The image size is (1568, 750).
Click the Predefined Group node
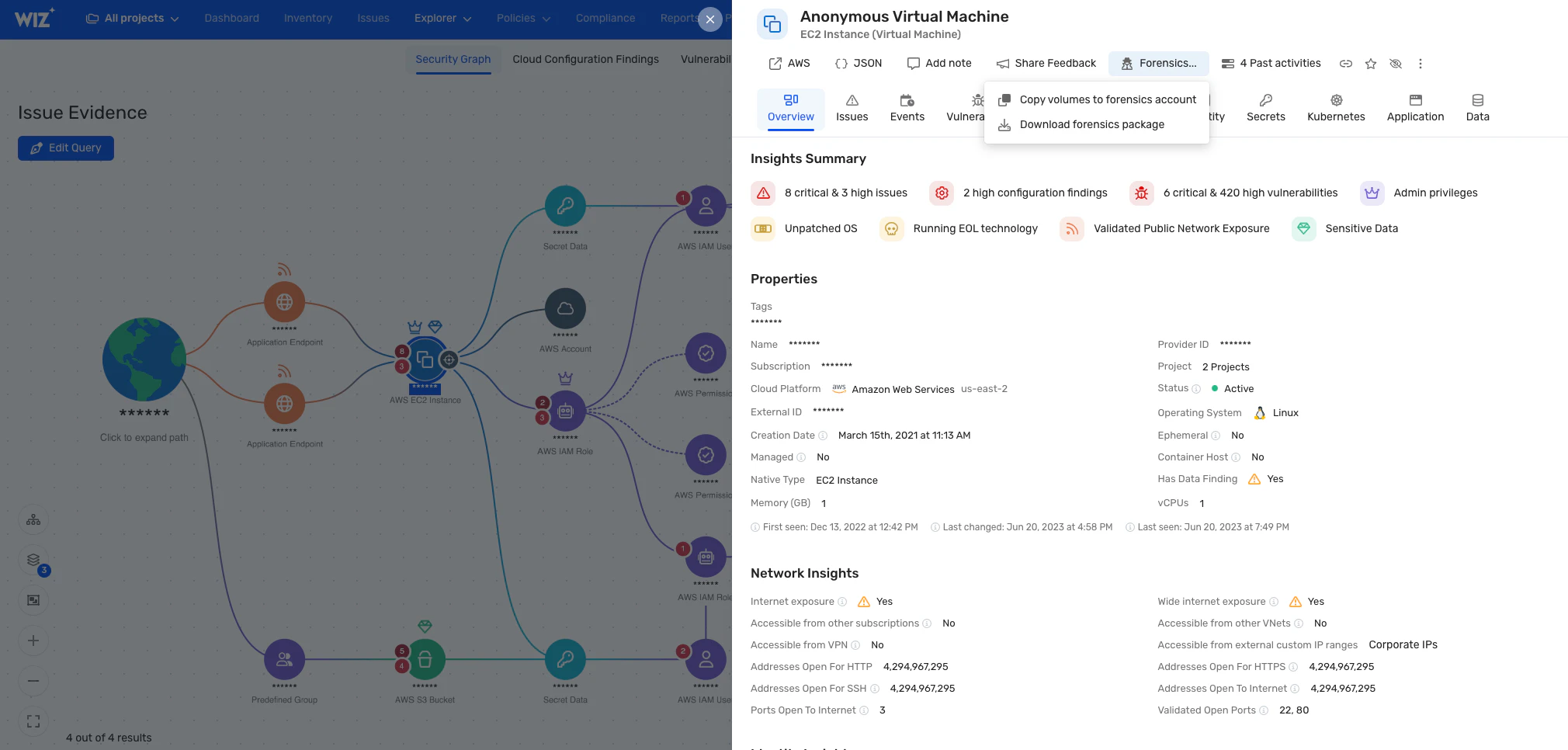point(284,659)
